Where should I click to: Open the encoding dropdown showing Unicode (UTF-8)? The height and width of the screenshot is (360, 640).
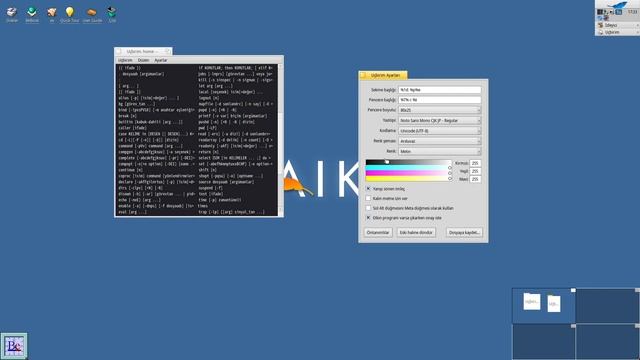coord(440,131)
